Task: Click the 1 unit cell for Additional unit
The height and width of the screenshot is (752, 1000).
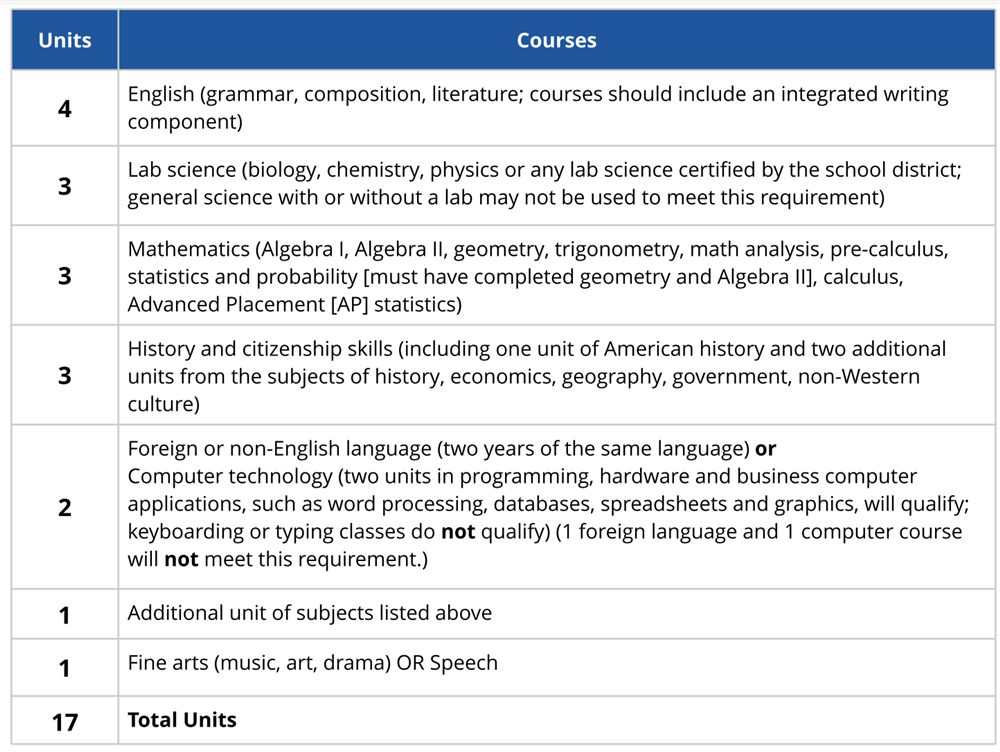Action: click(x=64, y=614)
